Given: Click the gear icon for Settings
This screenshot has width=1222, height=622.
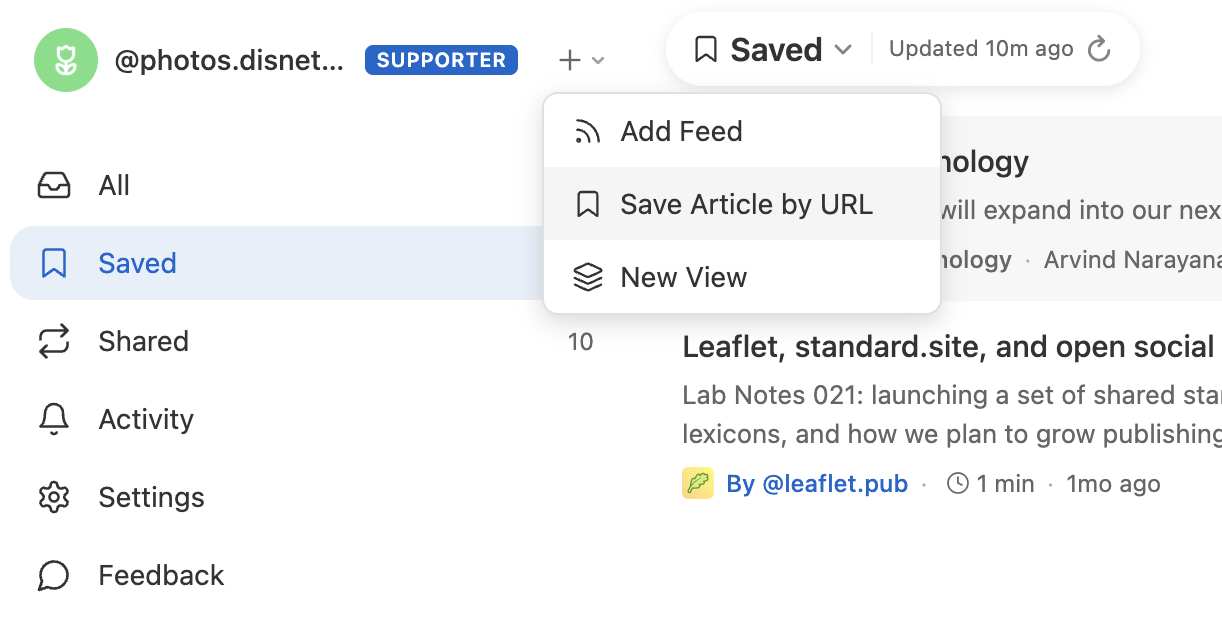Looking at the screenshot, I should tap(54, 498).
